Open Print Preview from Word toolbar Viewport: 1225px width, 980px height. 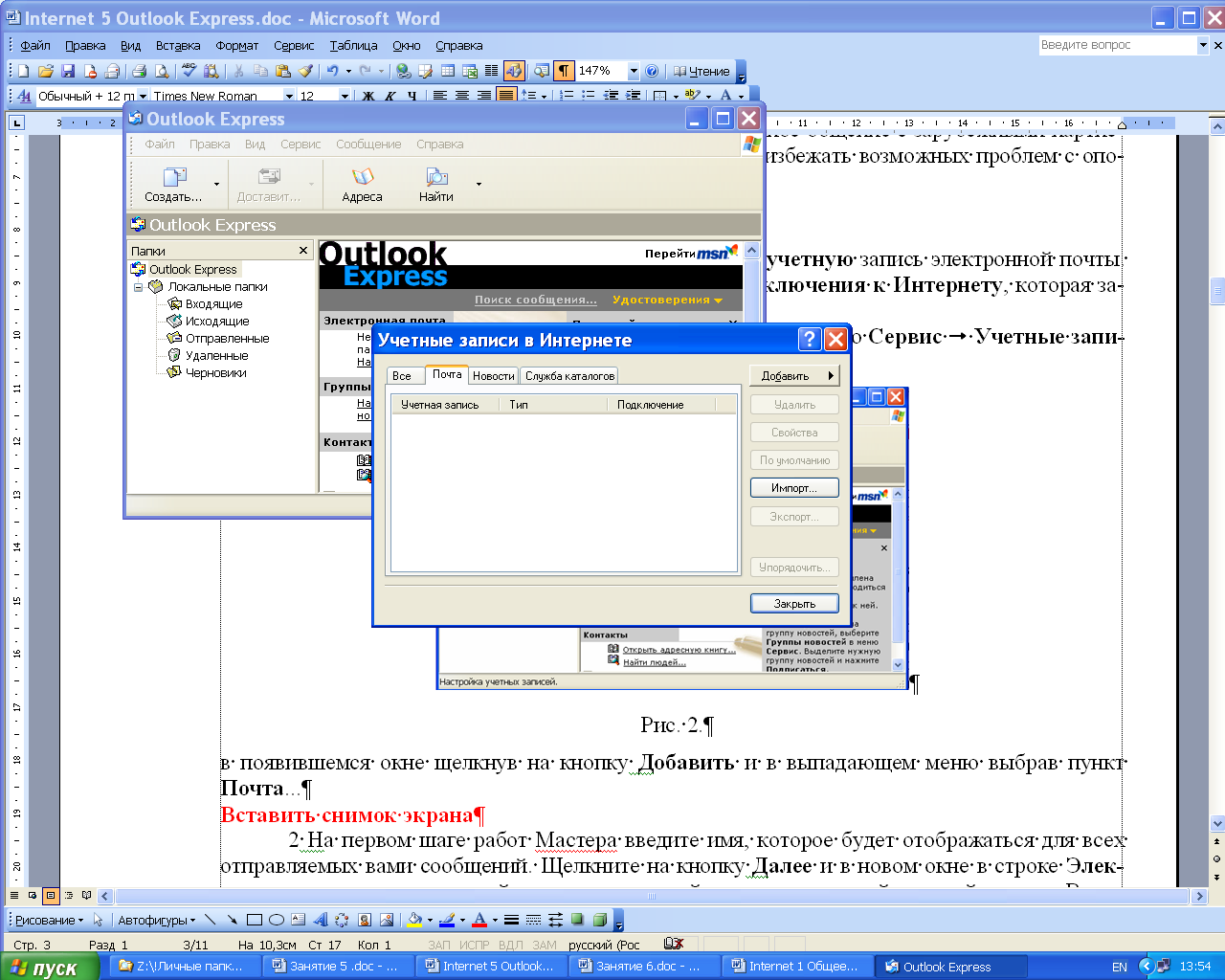162,71
